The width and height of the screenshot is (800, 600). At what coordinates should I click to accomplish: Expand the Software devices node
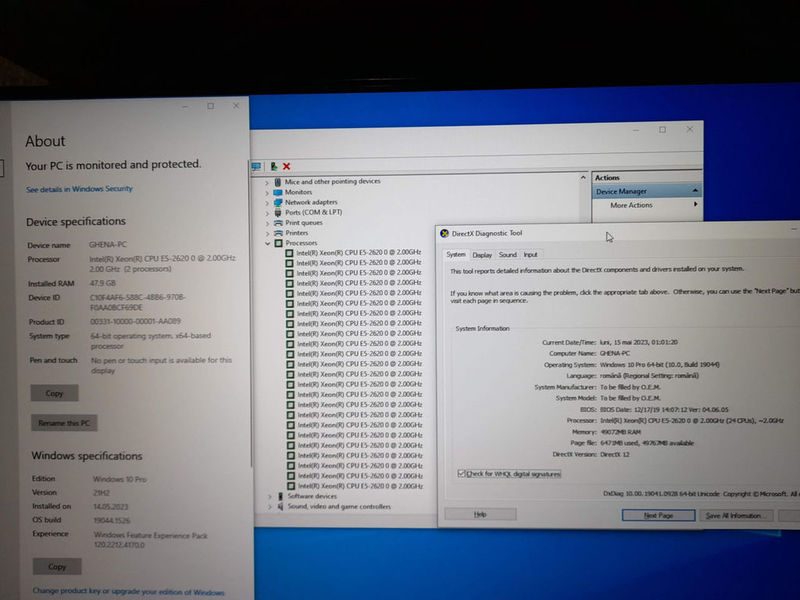coord(270,496)
